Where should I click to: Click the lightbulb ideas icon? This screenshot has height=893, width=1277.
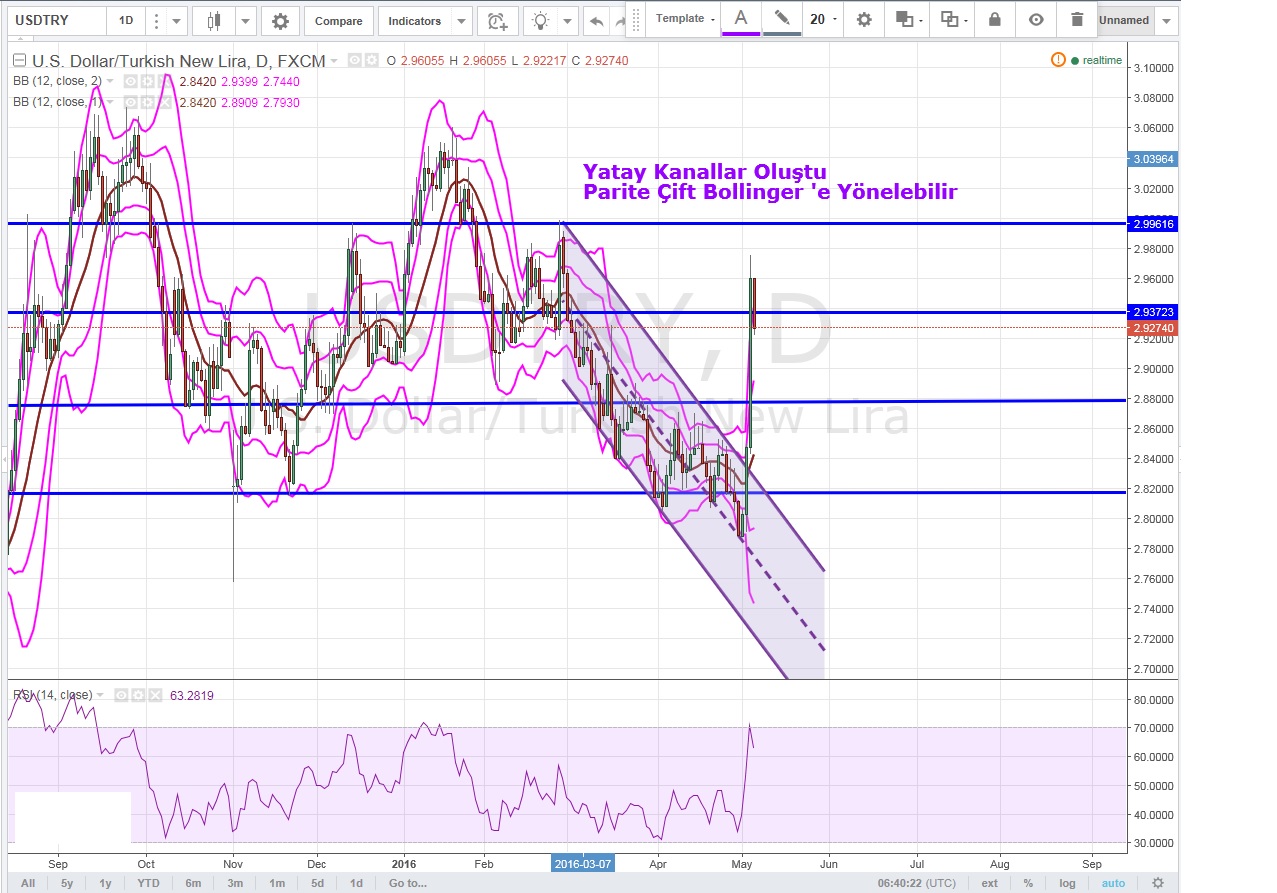tap(541, 21)
